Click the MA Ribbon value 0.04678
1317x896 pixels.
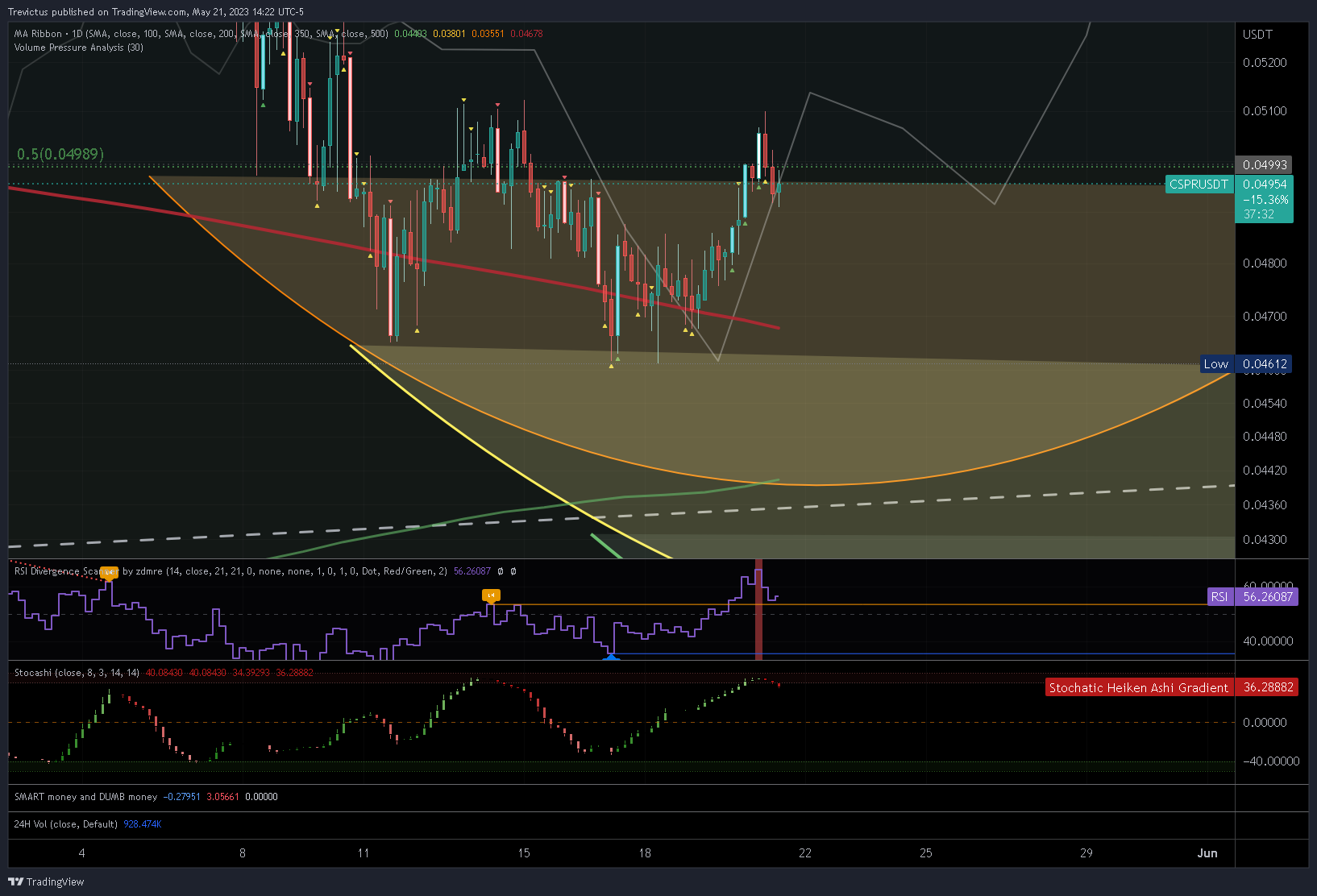tap(526, 34)
